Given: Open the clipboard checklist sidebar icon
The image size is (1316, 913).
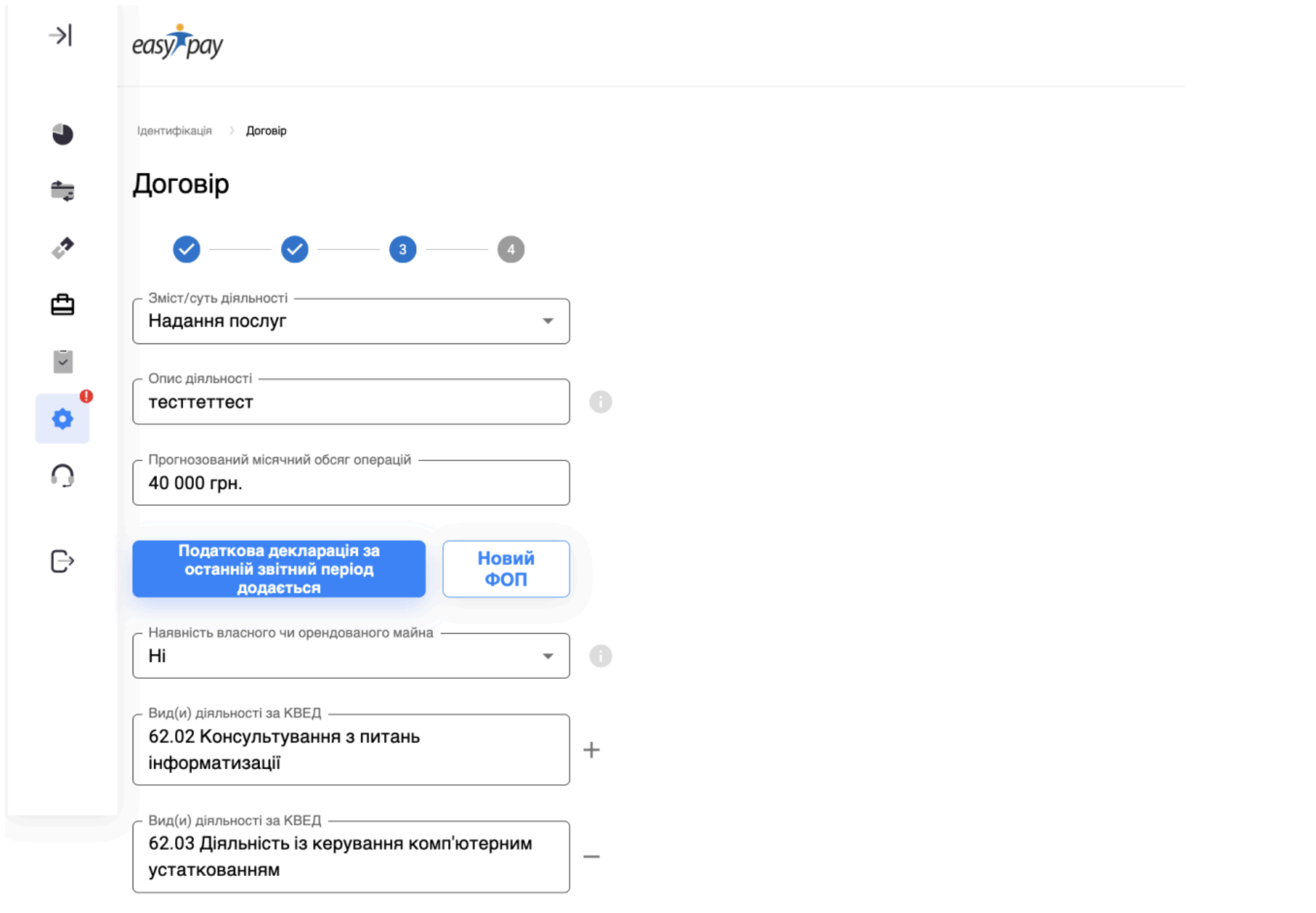Looking at the screenshot, I should tap(63, 362).
